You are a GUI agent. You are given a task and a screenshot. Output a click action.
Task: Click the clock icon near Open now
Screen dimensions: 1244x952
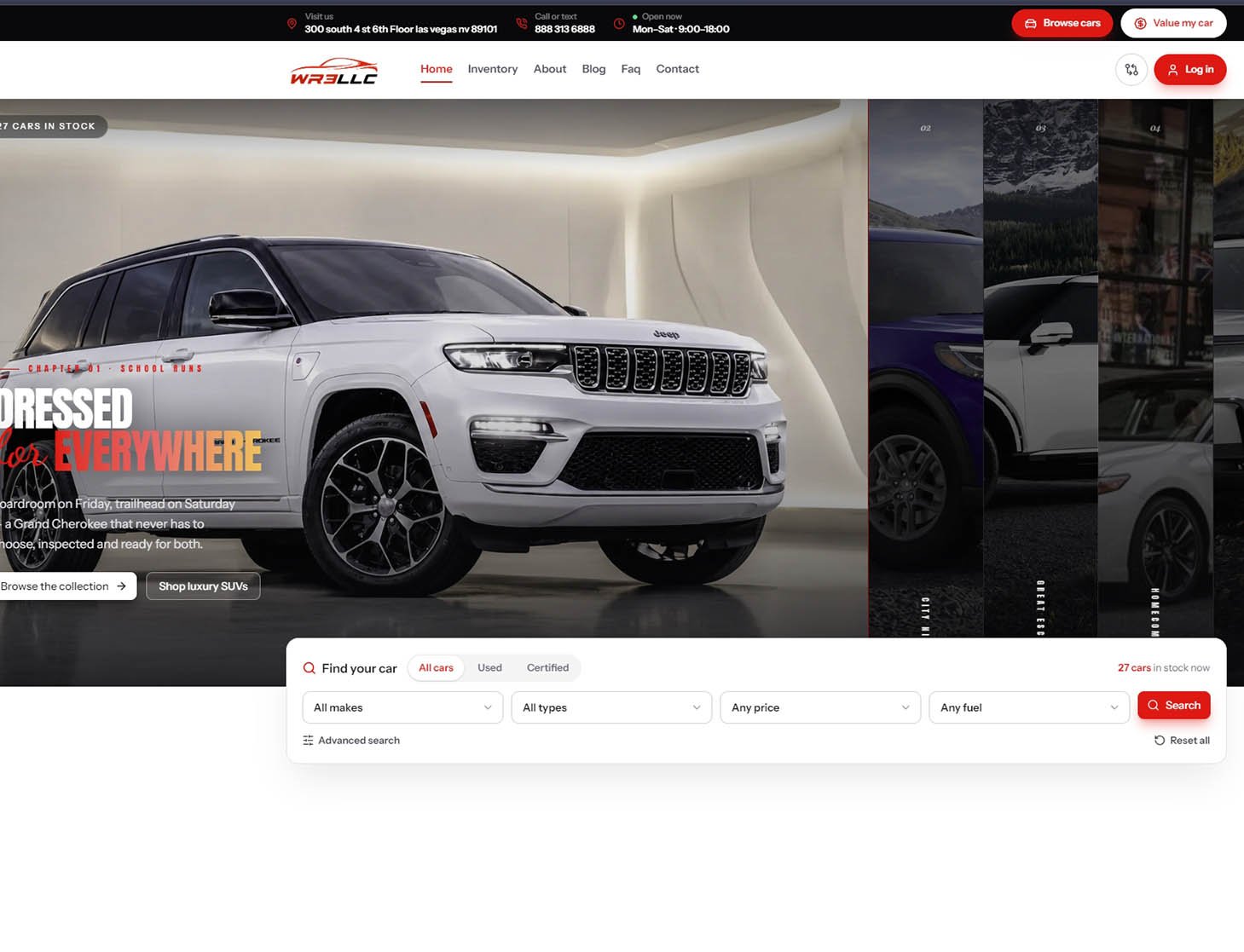tap(620, 23)
